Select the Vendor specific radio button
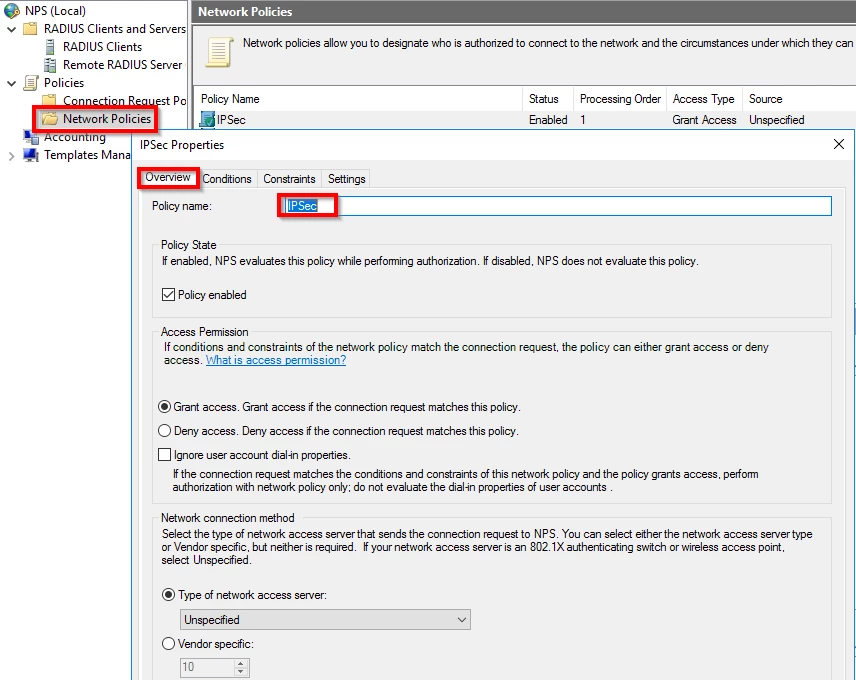The height and width of the screenshot is (680, 856). pyautogui.click(x=169, y=644)
